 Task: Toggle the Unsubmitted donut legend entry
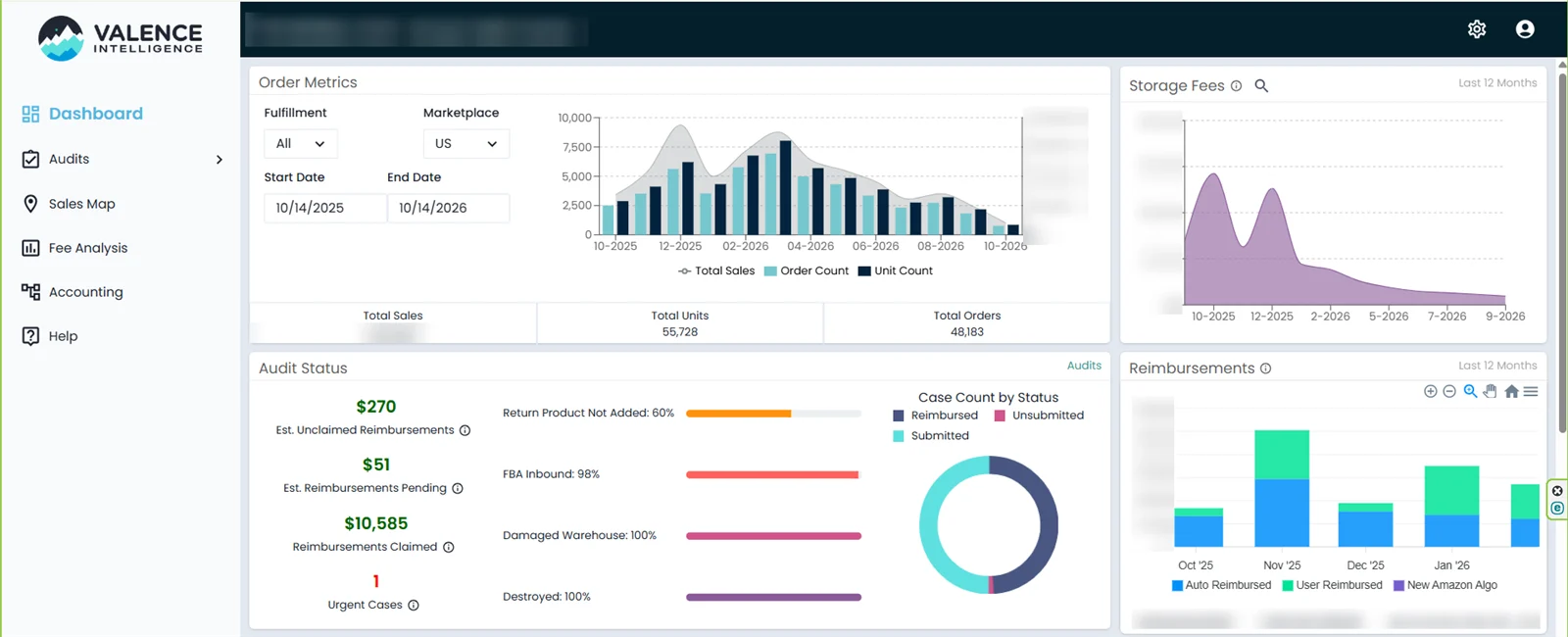point(1039,416)
